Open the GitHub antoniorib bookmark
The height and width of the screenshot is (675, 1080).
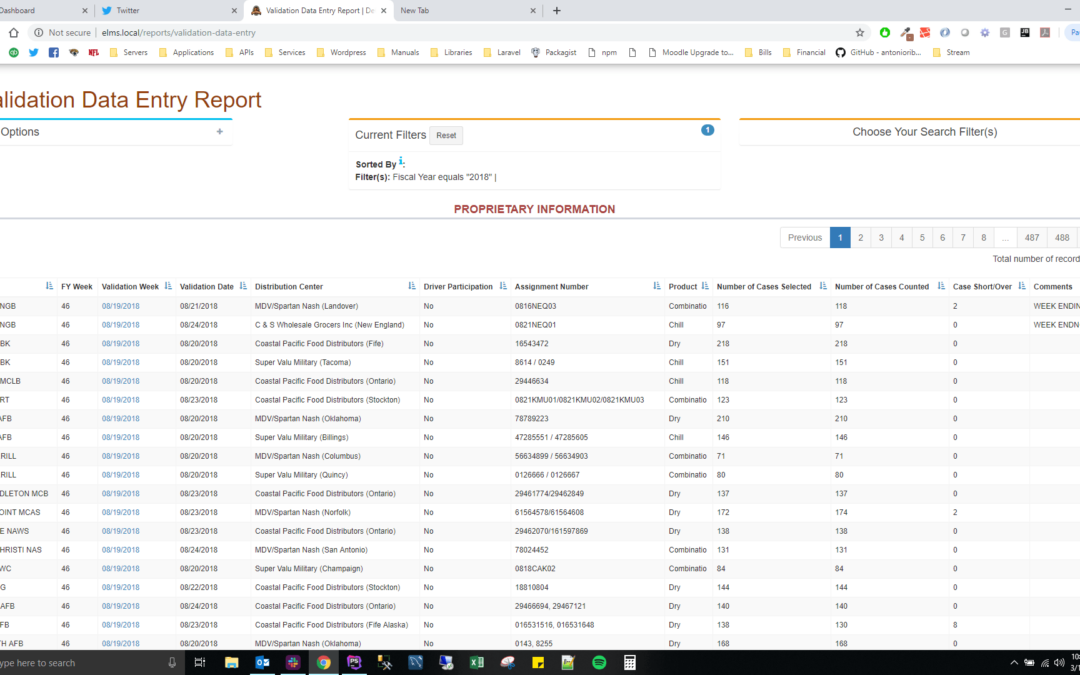pyautogui.click(x=878, y=52)
